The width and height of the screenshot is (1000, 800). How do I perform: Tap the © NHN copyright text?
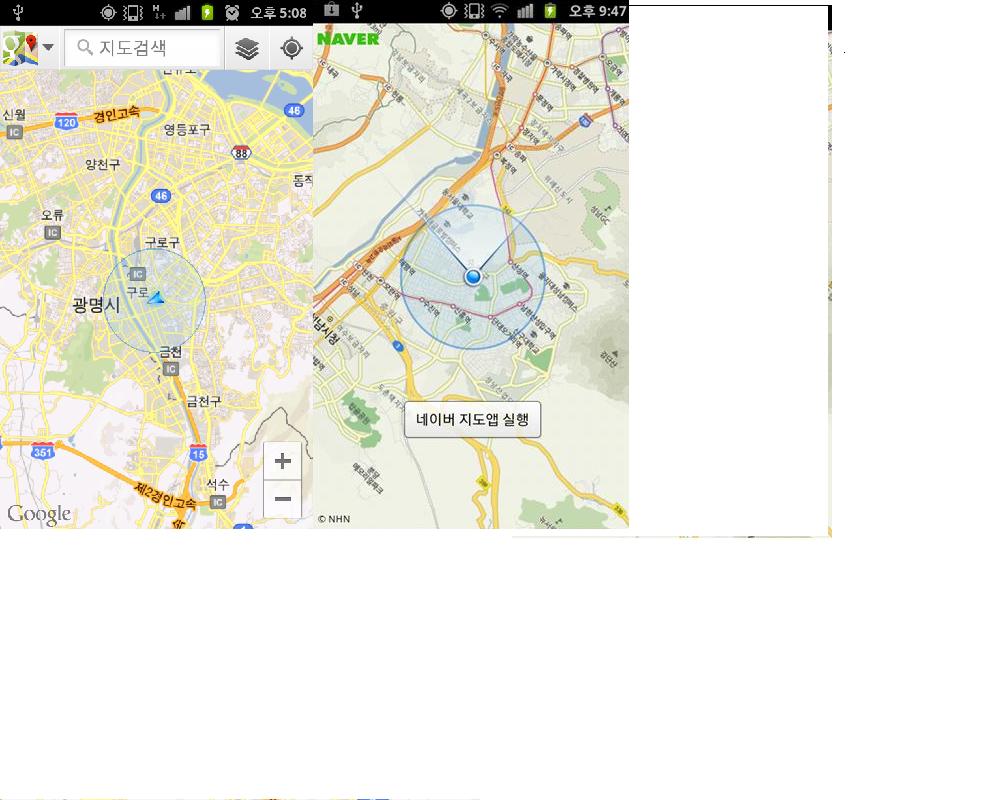334,519
